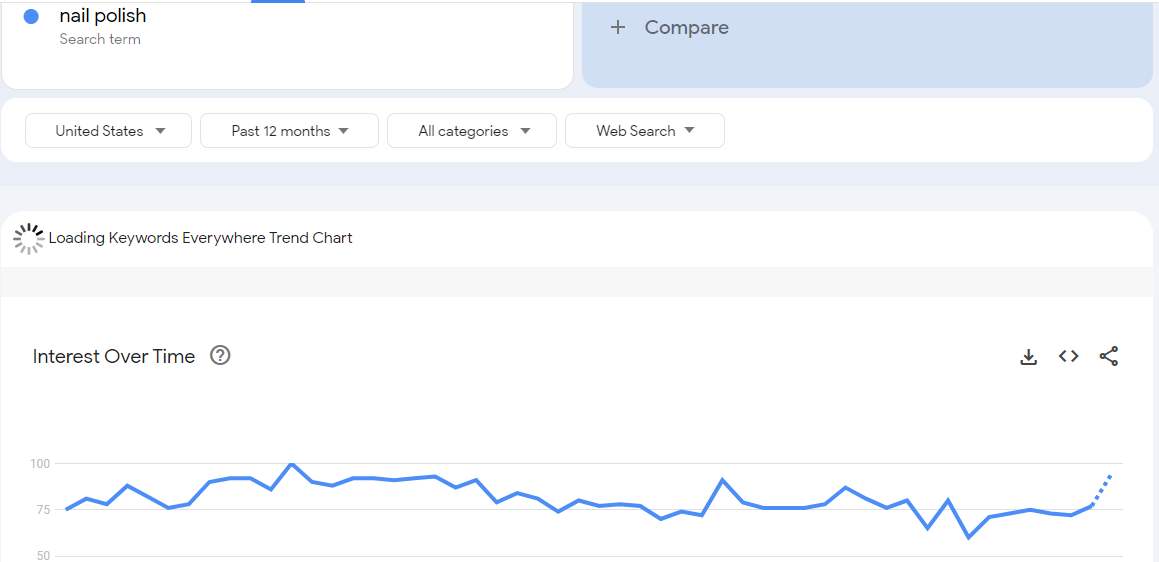Click the Search term label
1159x562 pixels.
coord(100,39)
